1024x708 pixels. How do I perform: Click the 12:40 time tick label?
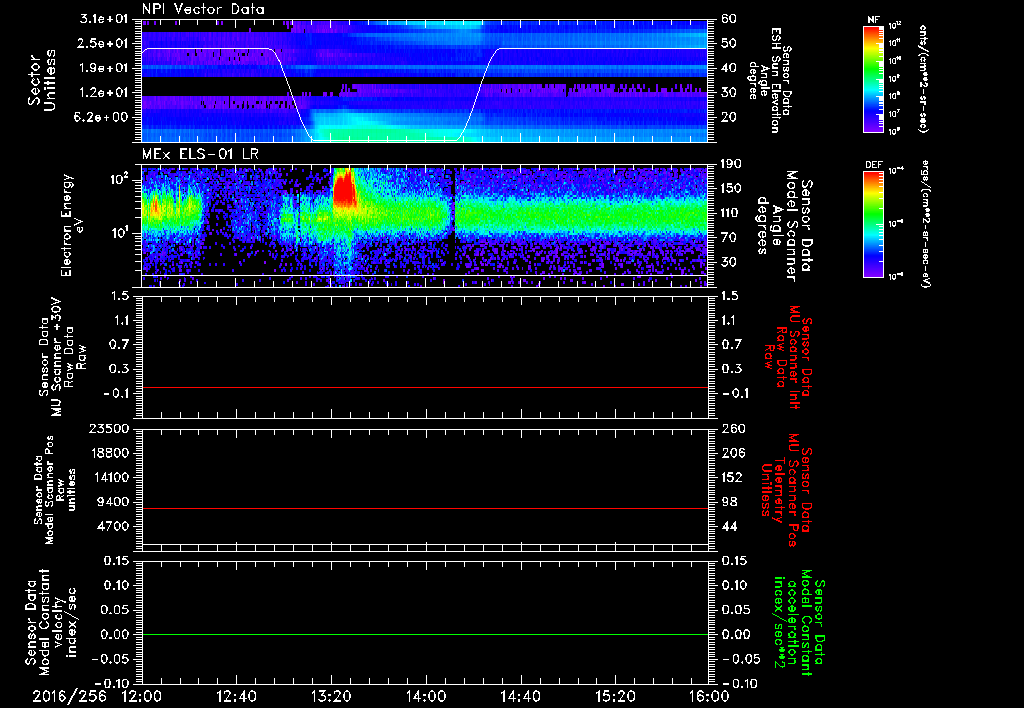click(x=236, y=696)
